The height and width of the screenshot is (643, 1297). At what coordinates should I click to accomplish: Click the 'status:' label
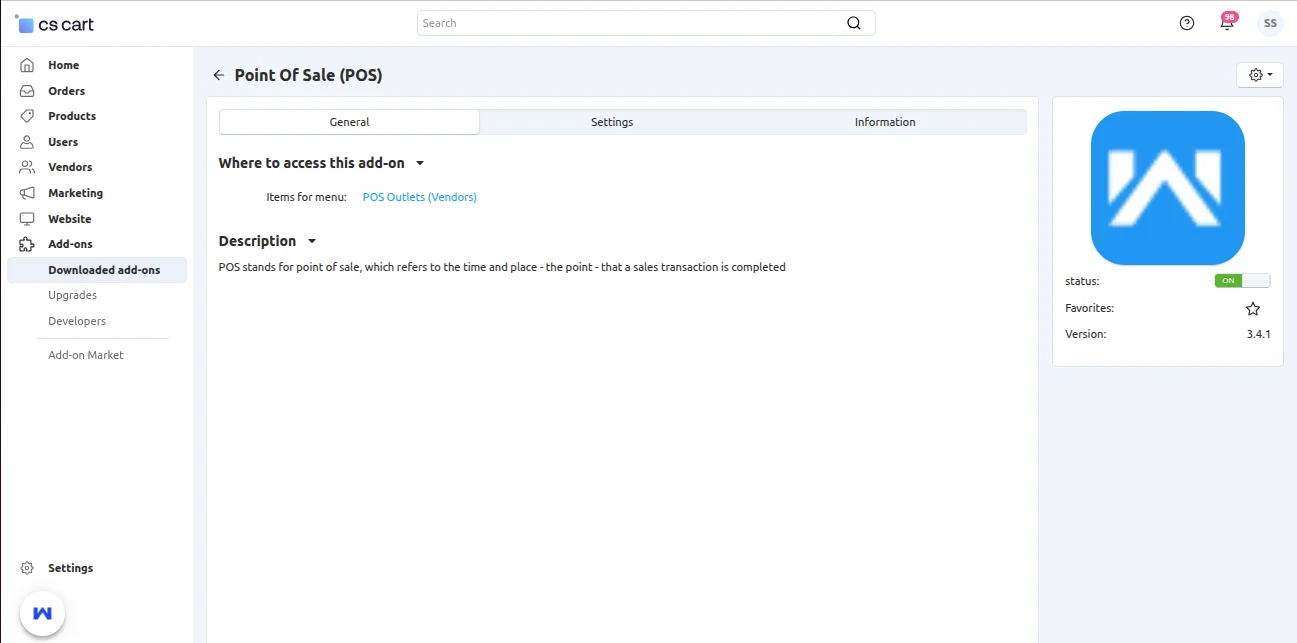(1082, 281)
